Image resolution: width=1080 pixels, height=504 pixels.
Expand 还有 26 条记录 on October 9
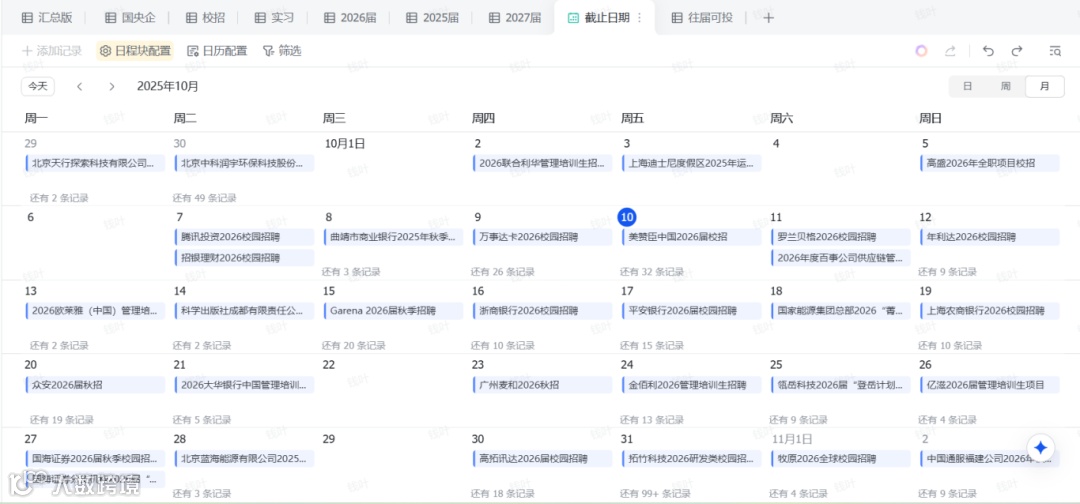[503, 271]
